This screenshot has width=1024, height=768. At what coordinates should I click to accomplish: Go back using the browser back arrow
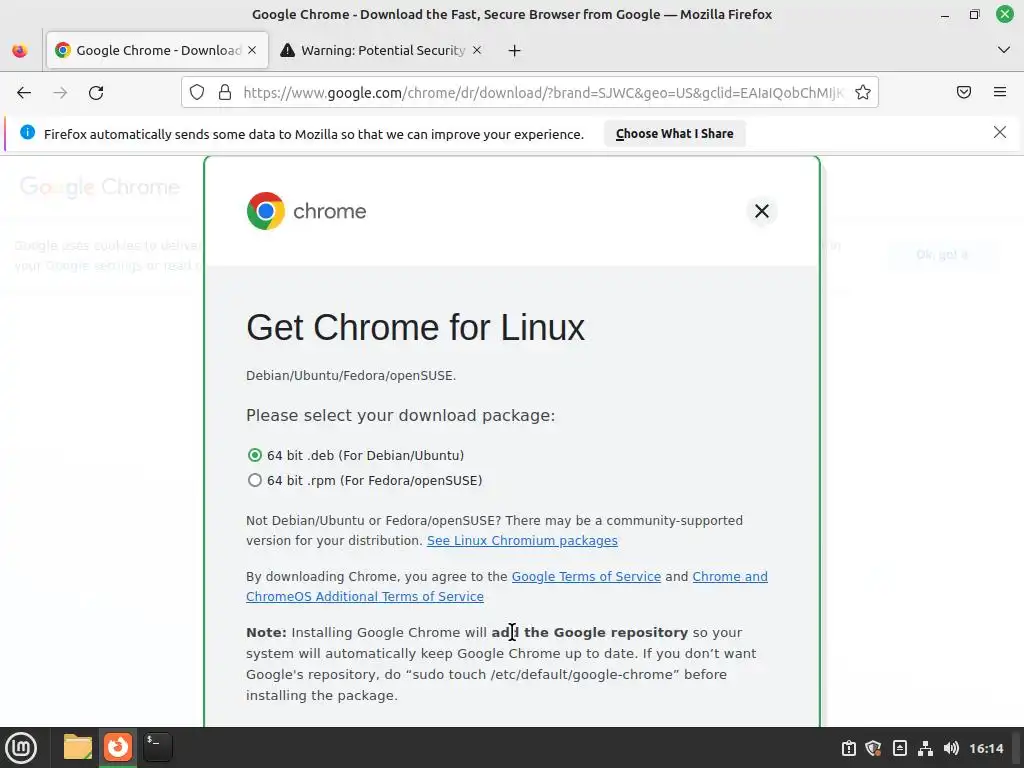coord(24,93)
